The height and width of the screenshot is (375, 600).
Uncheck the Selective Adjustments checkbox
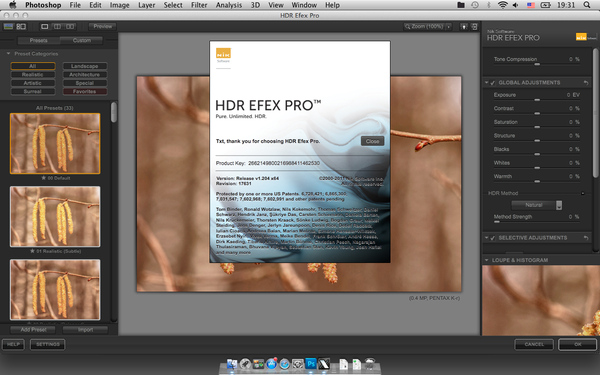pyautogui.click(x=493, y=238)
